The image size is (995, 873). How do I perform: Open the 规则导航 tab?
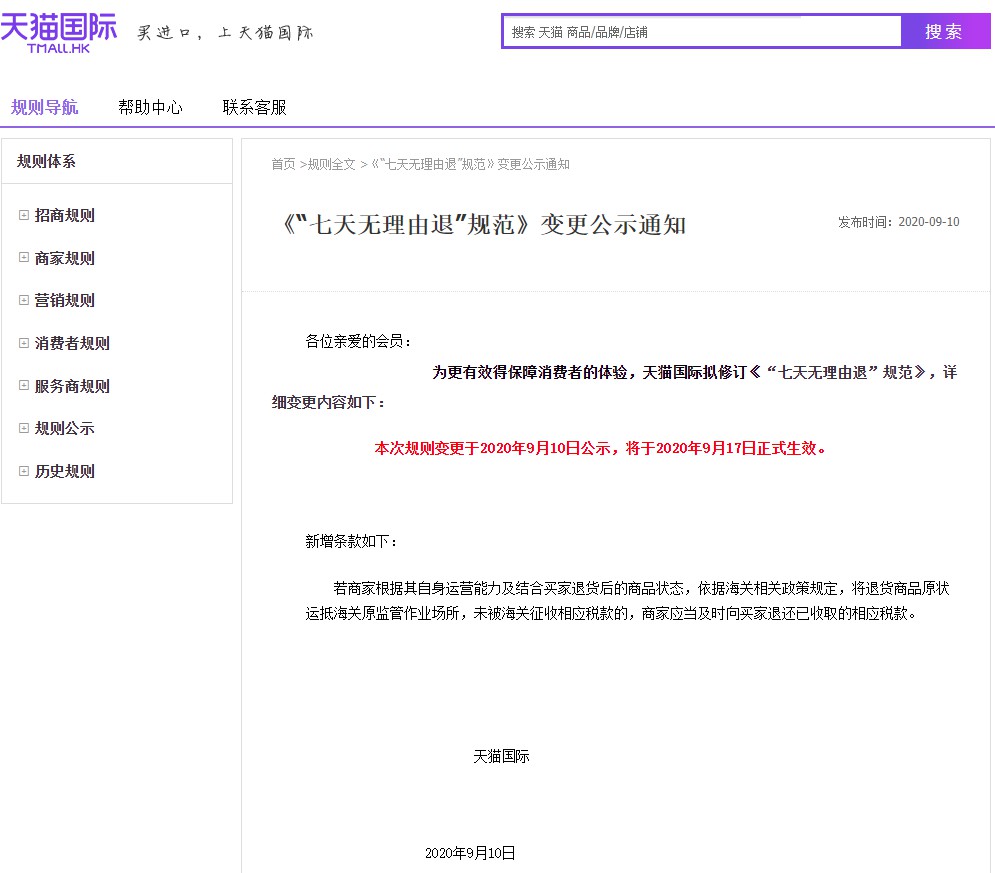click(44, 107)
